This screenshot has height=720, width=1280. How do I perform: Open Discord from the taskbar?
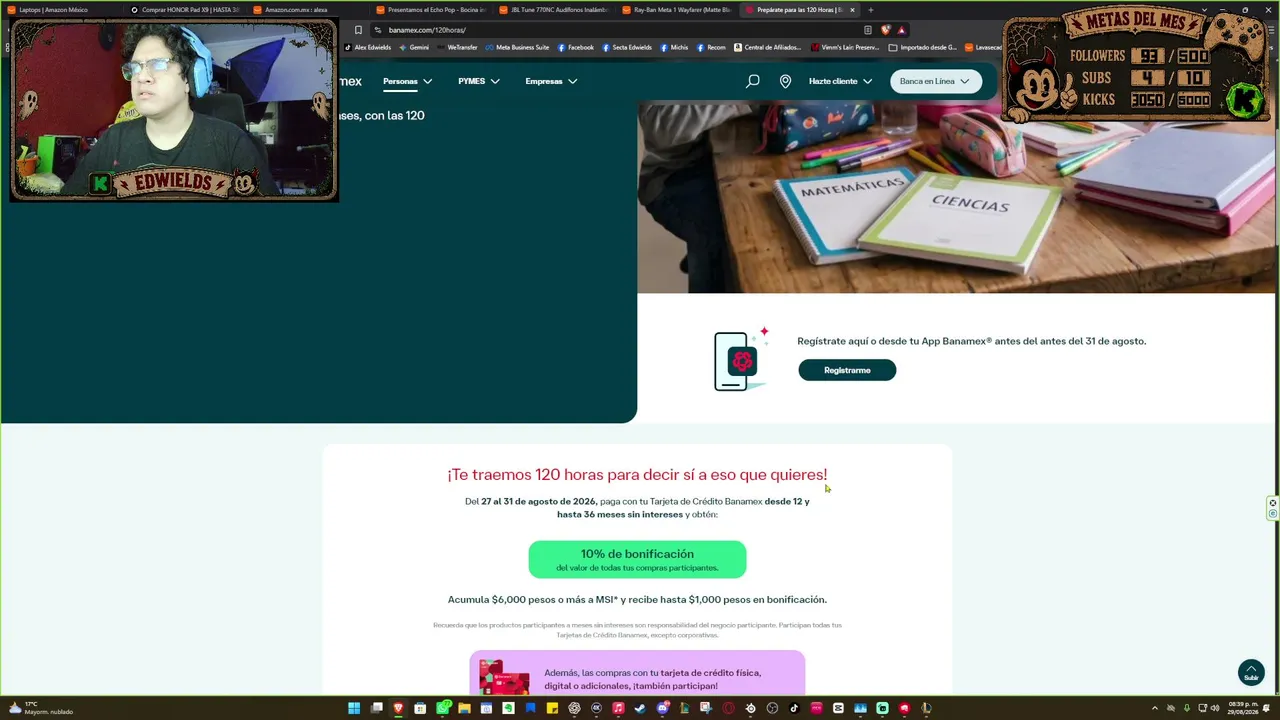pos(662,708)
